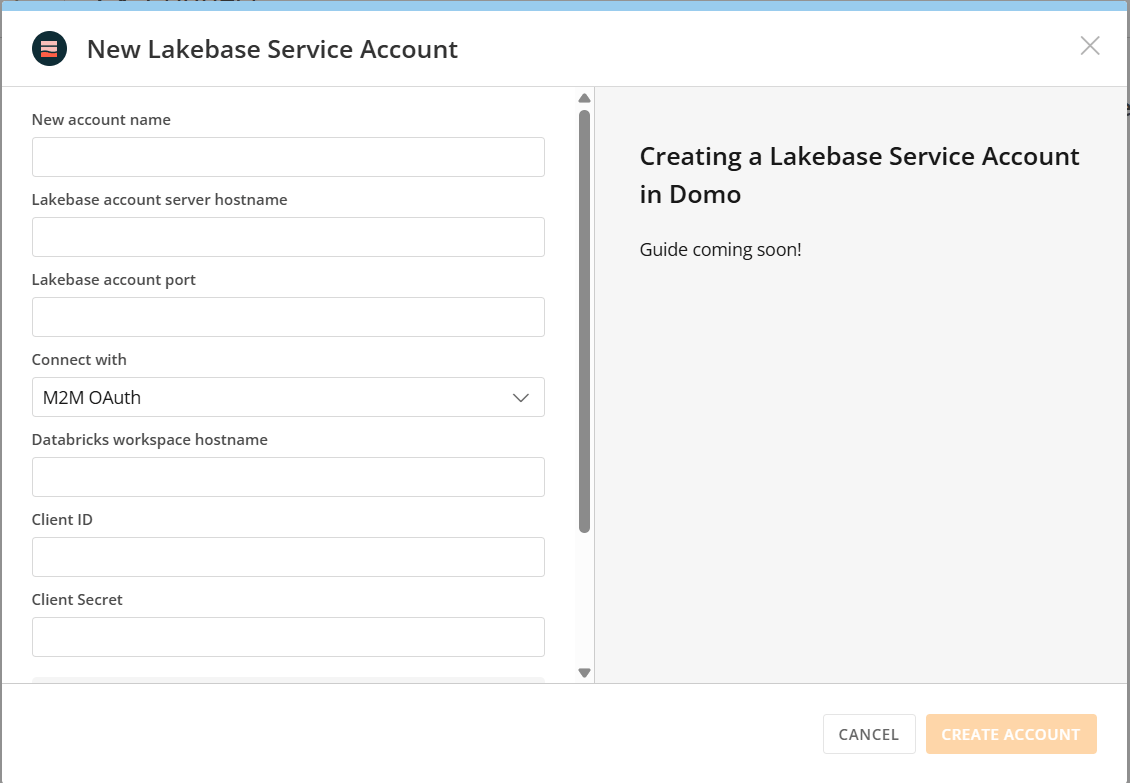The height and width of the screenshot is (783, 1130).
Task: Click the 'New Lakebase Service Account' title
Action: pyautogui.click(x=272, y=49)
